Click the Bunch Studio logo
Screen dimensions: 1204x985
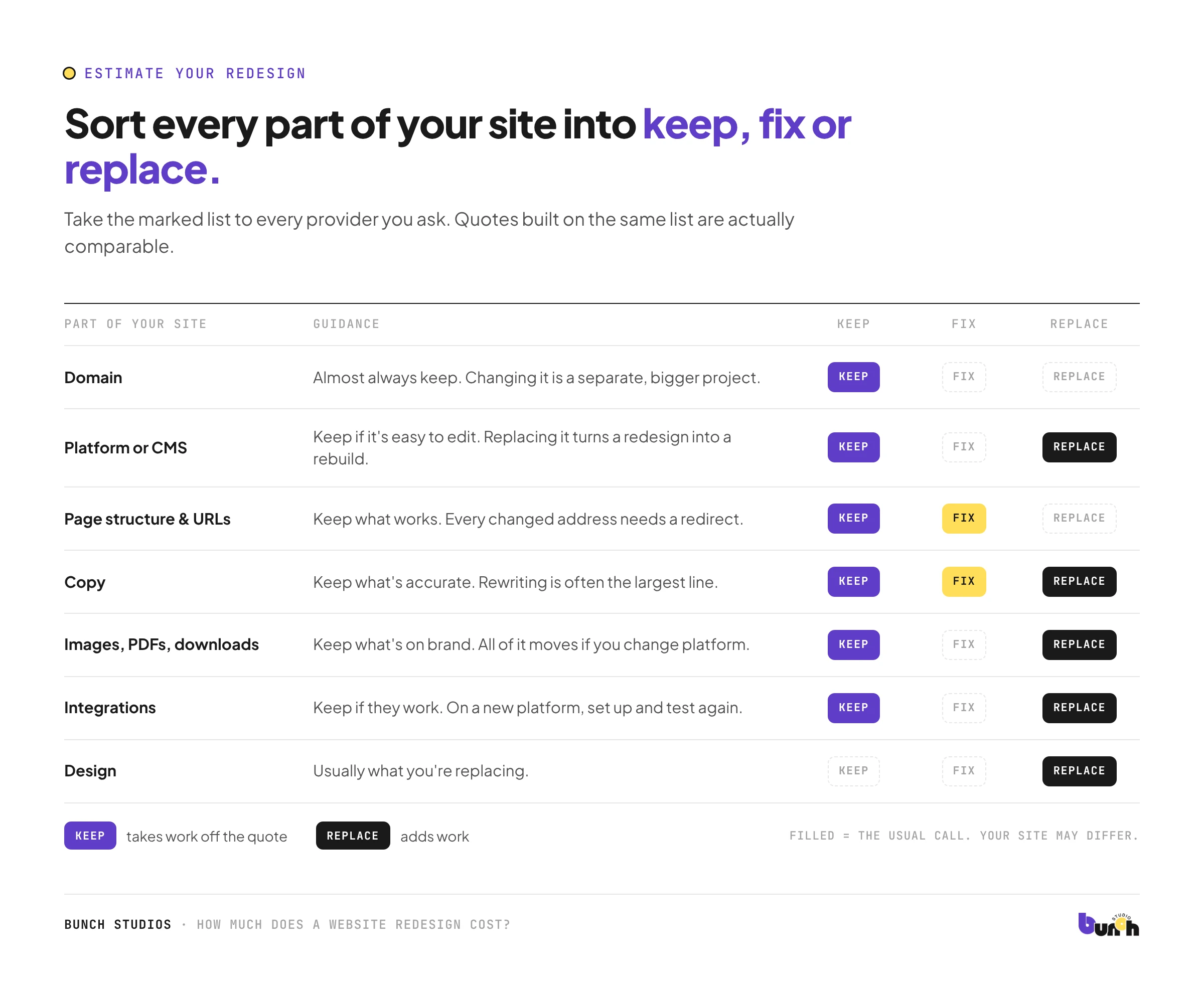pyautogui.click(x=1108, y=924)
